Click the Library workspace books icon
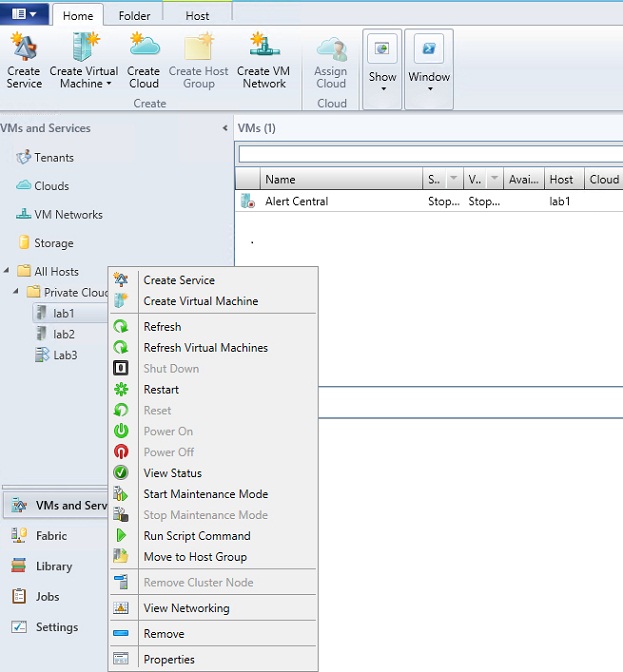 coord(18,565)
